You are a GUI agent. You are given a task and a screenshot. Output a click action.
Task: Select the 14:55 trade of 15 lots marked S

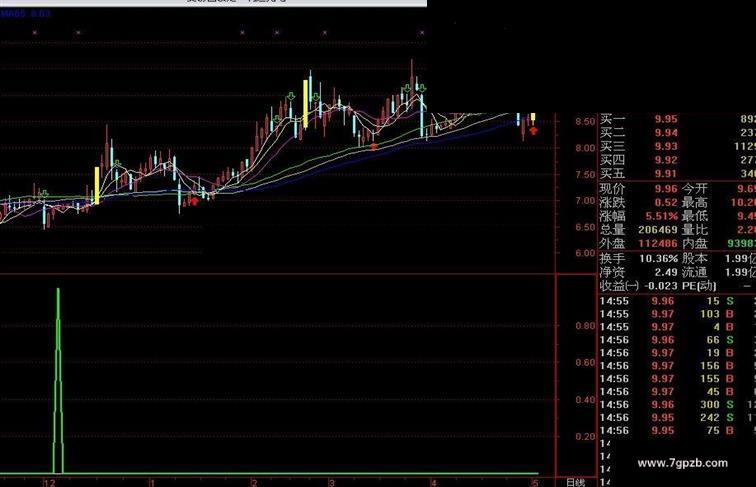click(x=677, y=301)
